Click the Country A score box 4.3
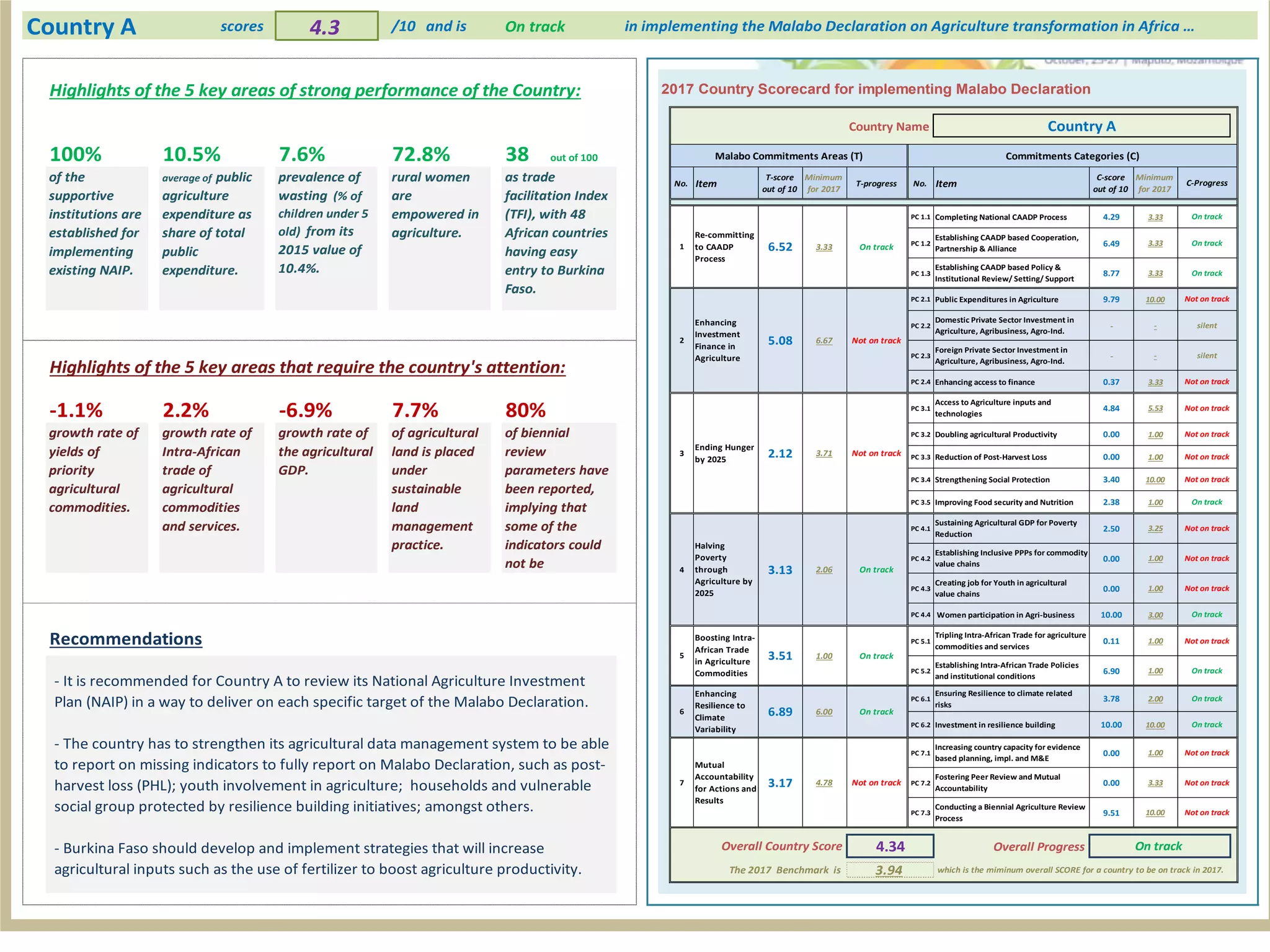 326,27
